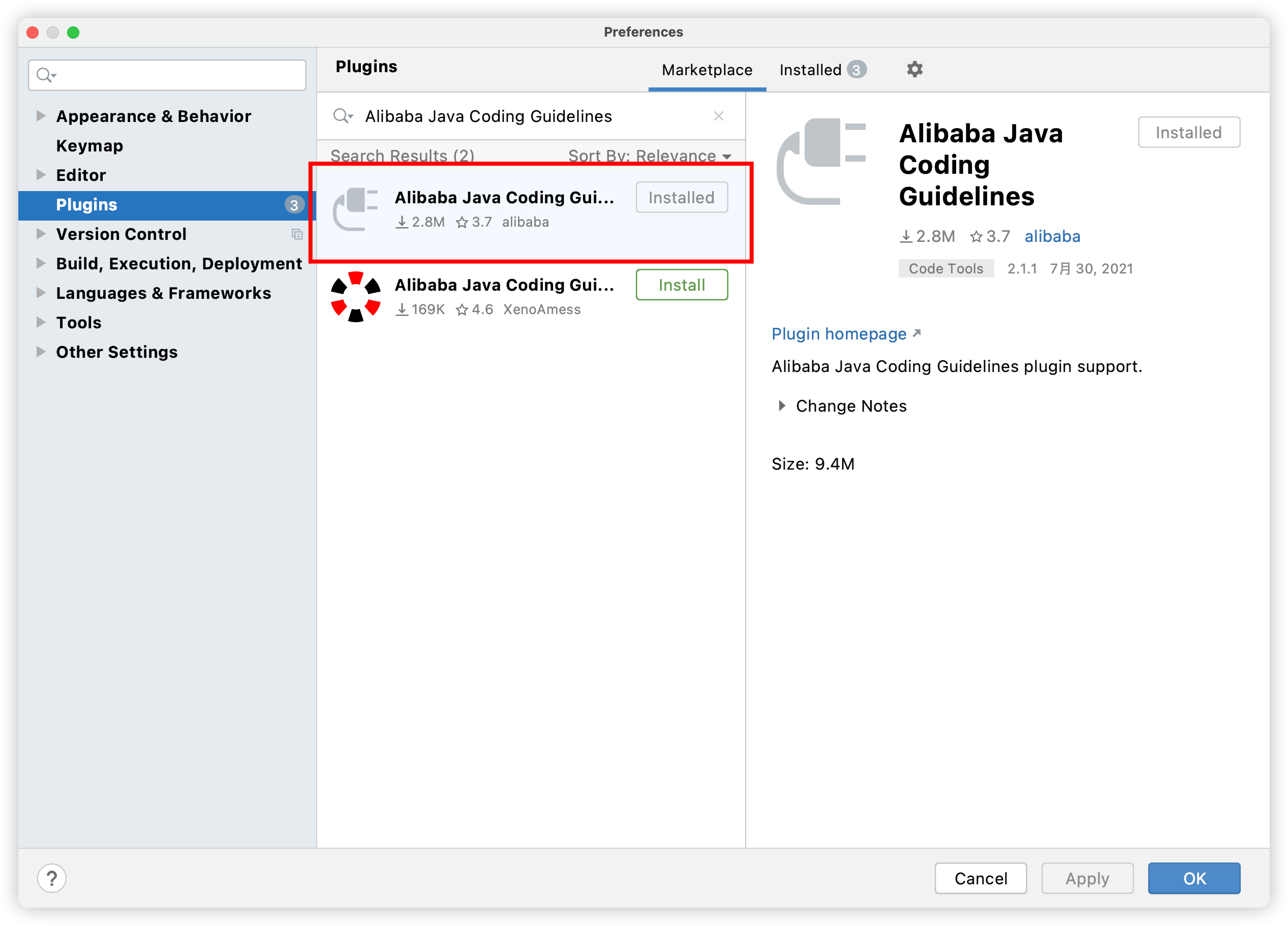Select the Marketplace tab
The width and height of the screenshot is (1288, 926).
(x=707, y=70)
